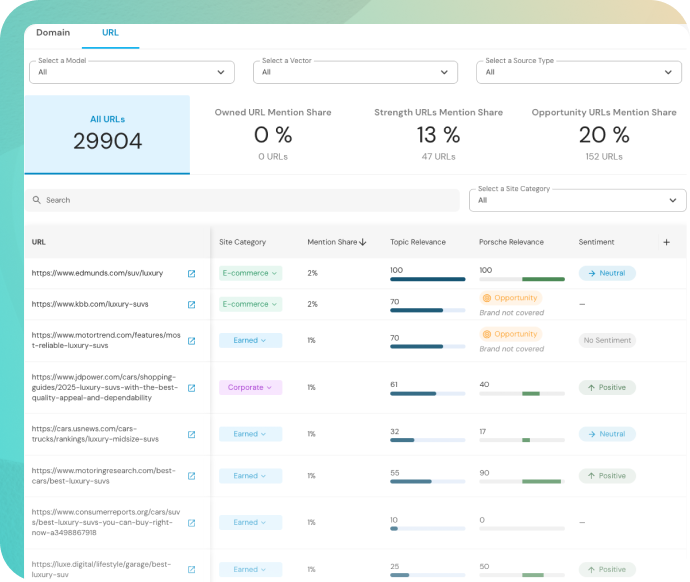Open external link for kbb.com URL

tap(191, 304)
